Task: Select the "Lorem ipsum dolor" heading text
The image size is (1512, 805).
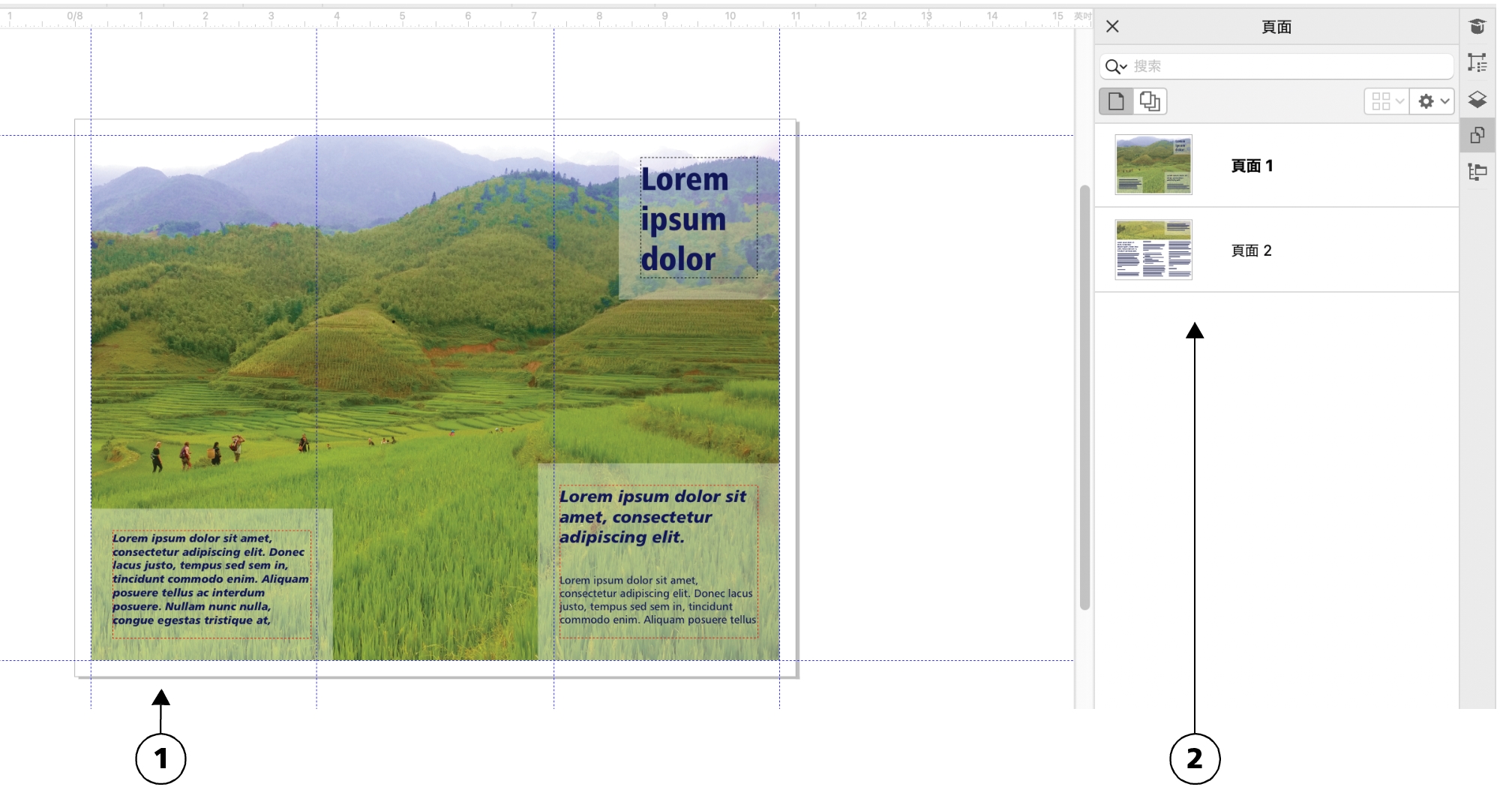Action: coord(684,219)
